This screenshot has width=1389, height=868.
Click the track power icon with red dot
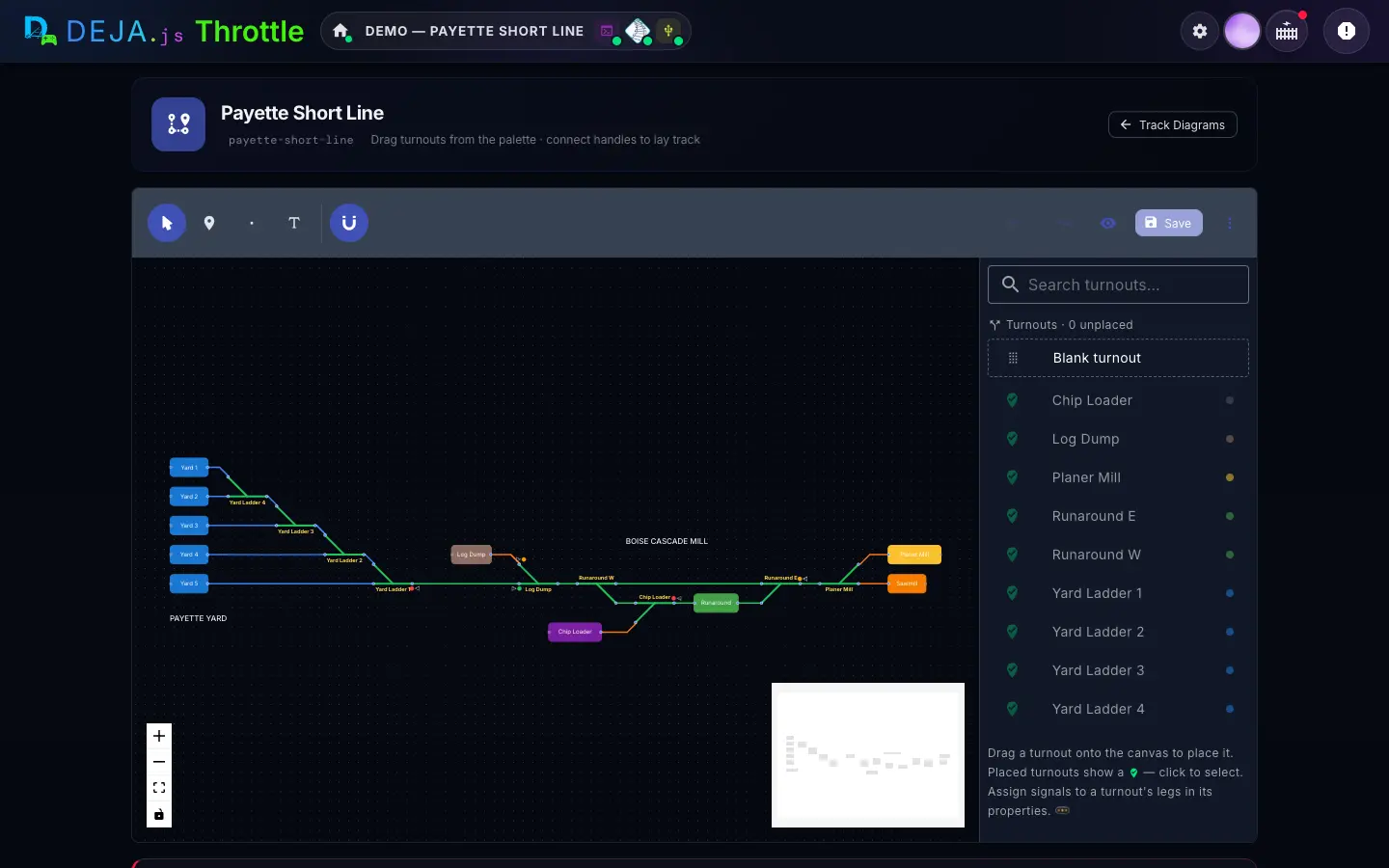1288,31
